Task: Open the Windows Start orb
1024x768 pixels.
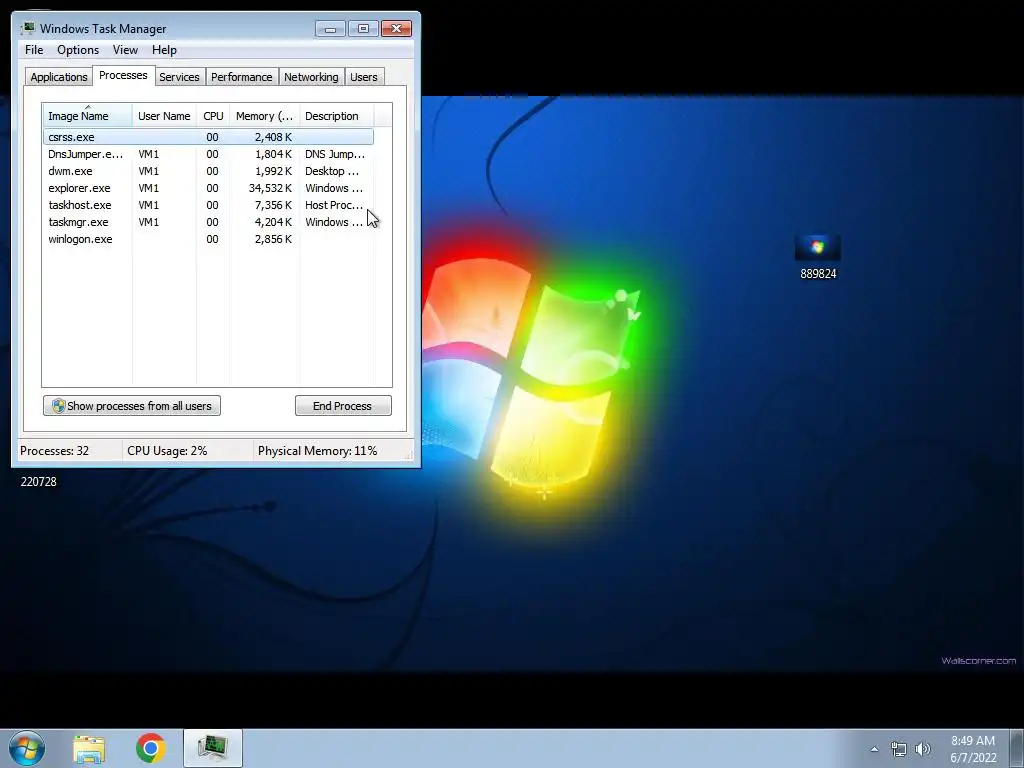Action: [x=27, y=748]
